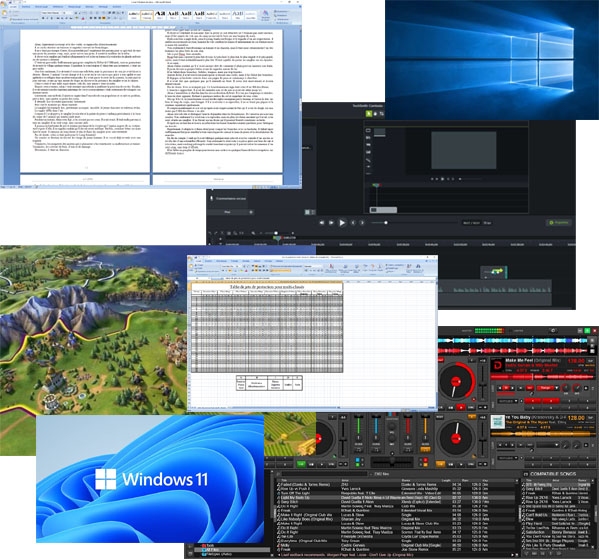The width and height of the screenshot is (599, 559).
Task: Open the red effect dropdown on top deck
Action: (547, 388)
